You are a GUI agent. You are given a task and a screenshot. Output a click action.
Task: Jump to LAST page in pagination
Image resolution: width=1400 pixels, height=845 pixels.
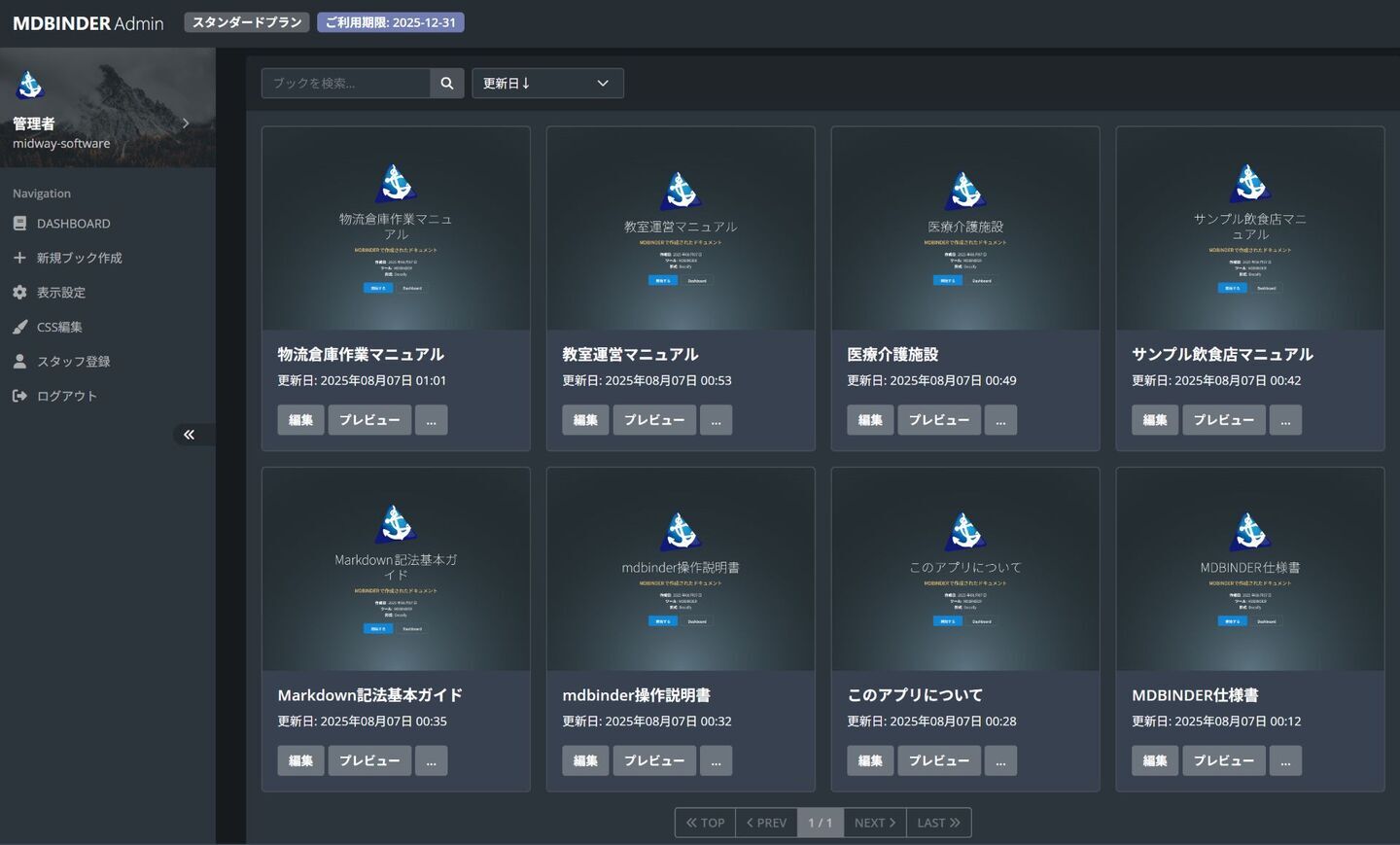tap(938, 823)
